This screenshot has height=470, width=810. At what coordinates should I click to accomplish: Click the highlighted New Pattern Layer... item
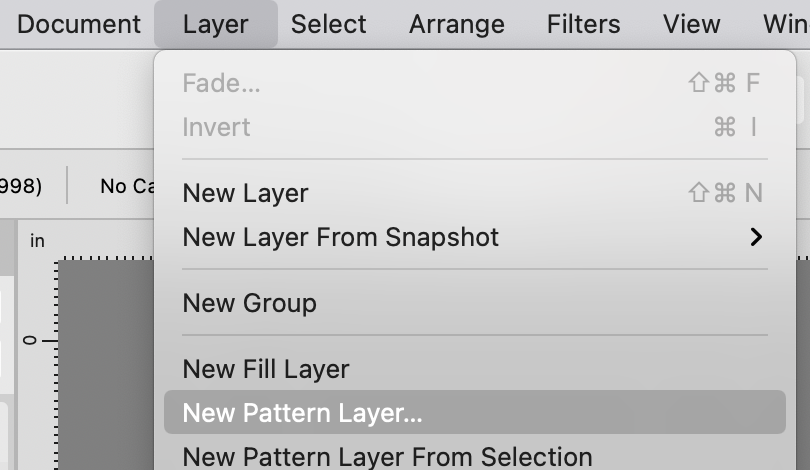302,413
